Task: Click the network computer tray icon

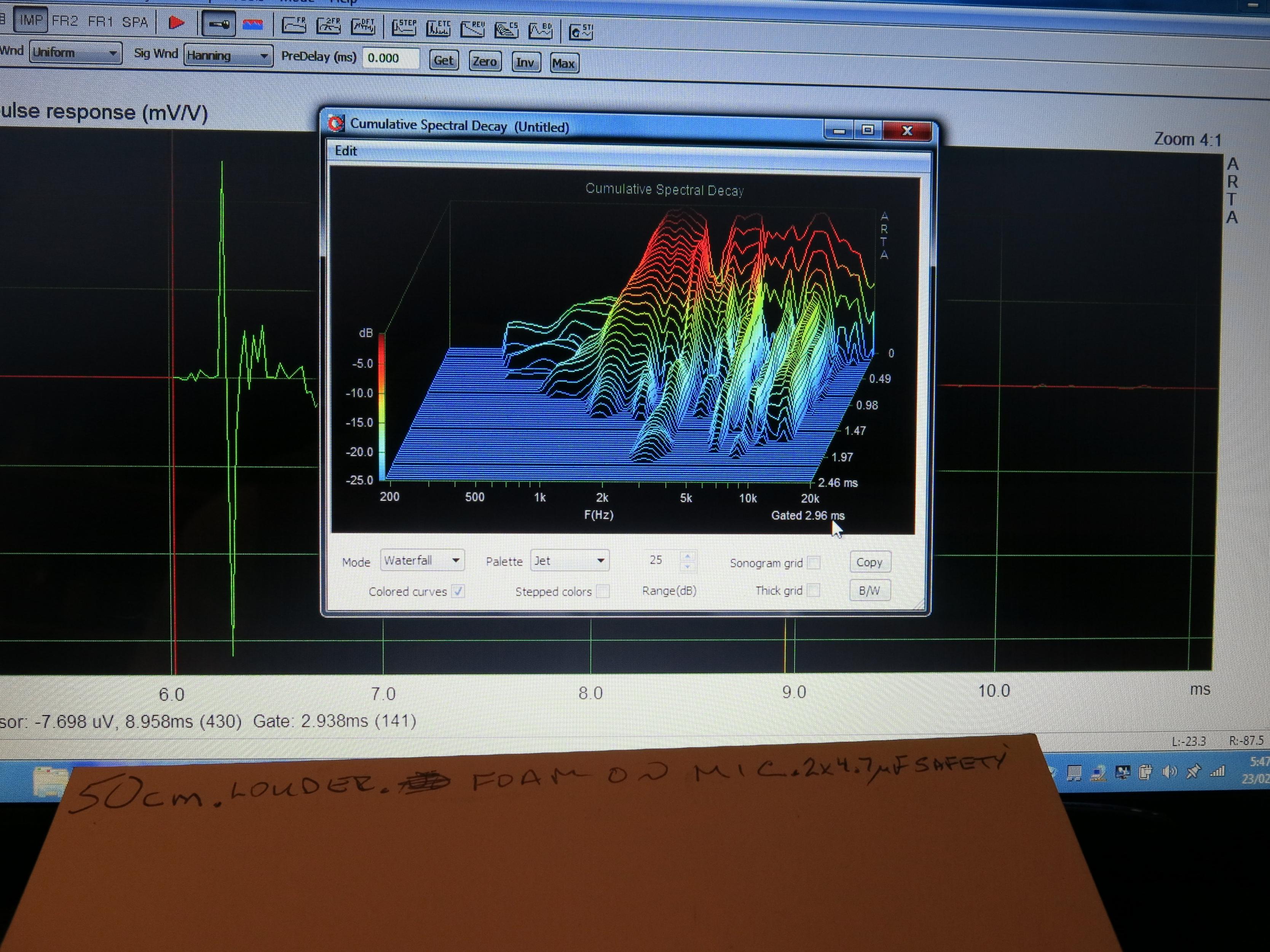Action: pyautogui.click(x=1098, y=774)
